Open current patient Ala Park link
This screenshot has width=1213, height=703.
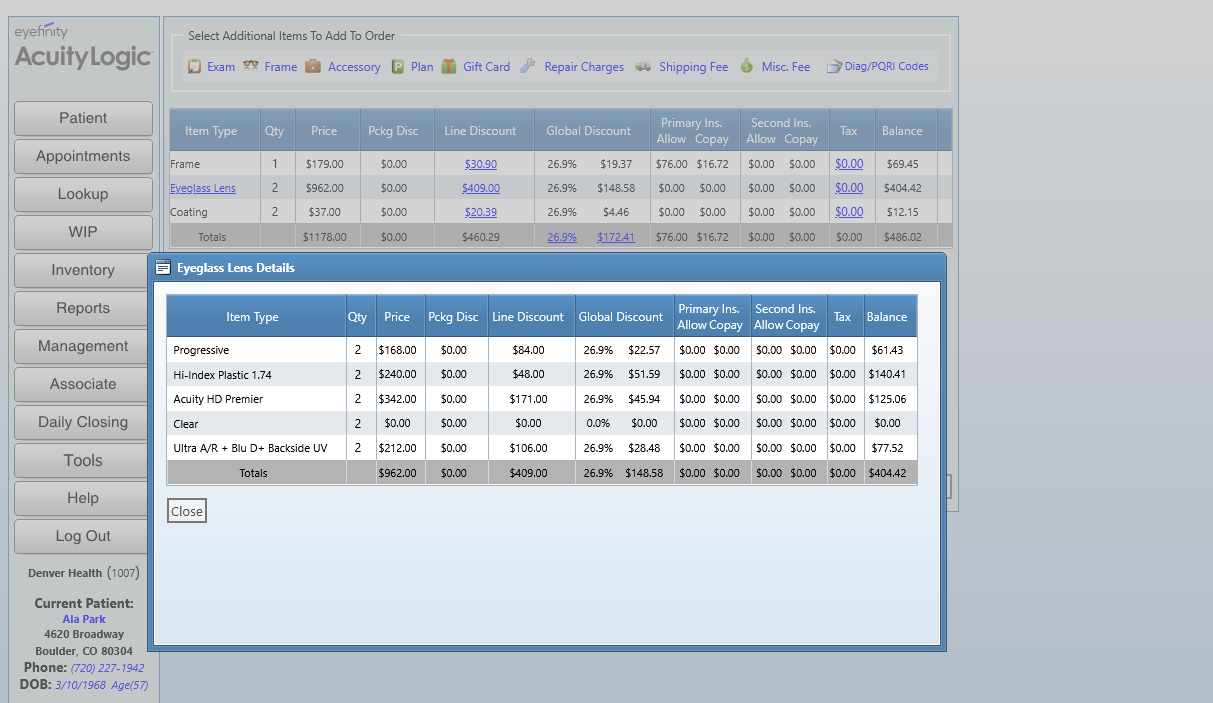click(84, 619)
